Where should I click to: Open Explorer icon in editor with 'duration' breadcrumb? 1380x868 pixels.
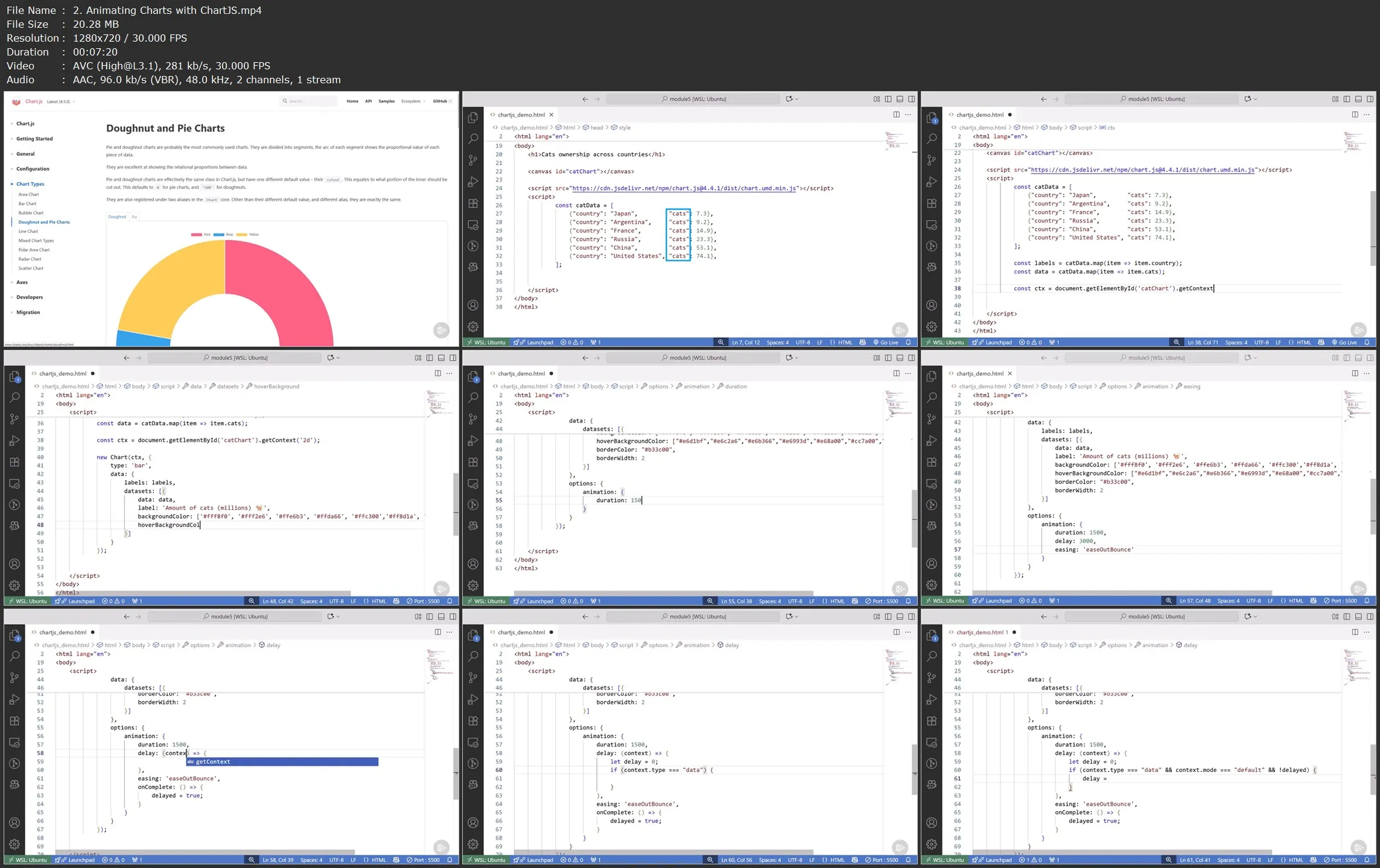[x=473, y=376]
